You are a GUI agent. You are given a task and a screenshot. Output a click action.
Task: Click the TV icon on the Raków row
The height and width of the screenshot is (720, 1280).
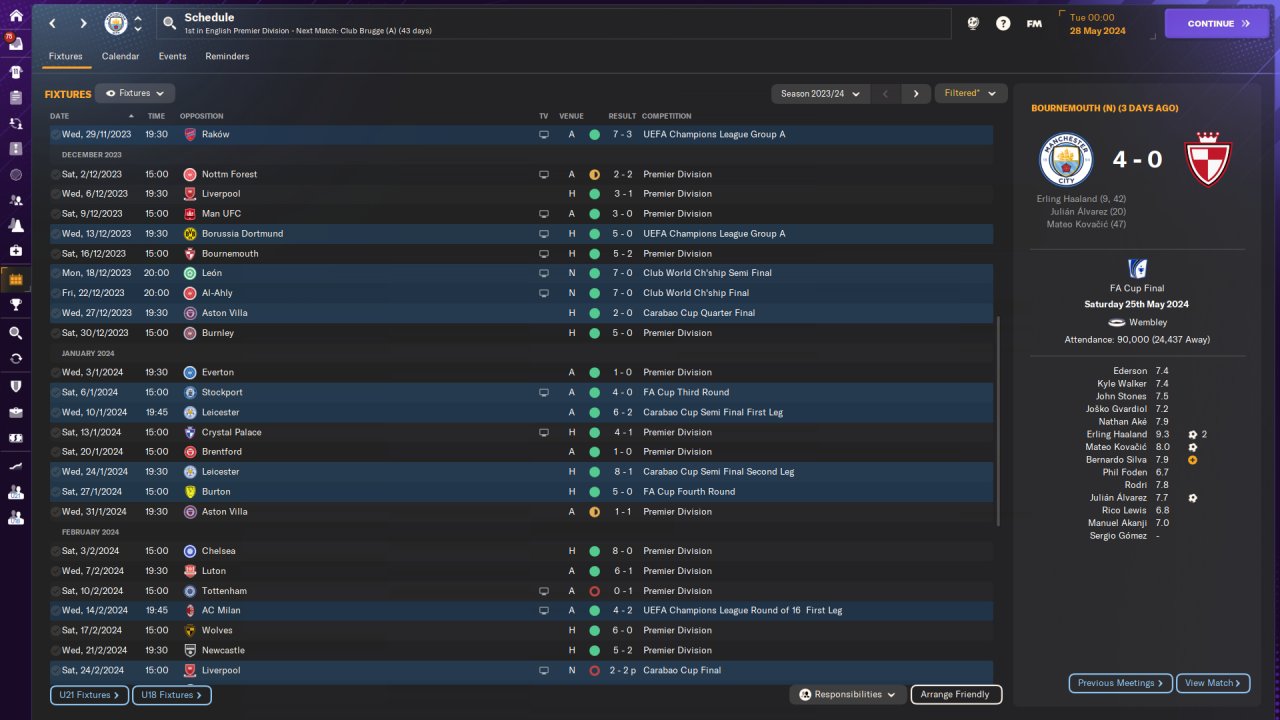(x=544, y=134)
